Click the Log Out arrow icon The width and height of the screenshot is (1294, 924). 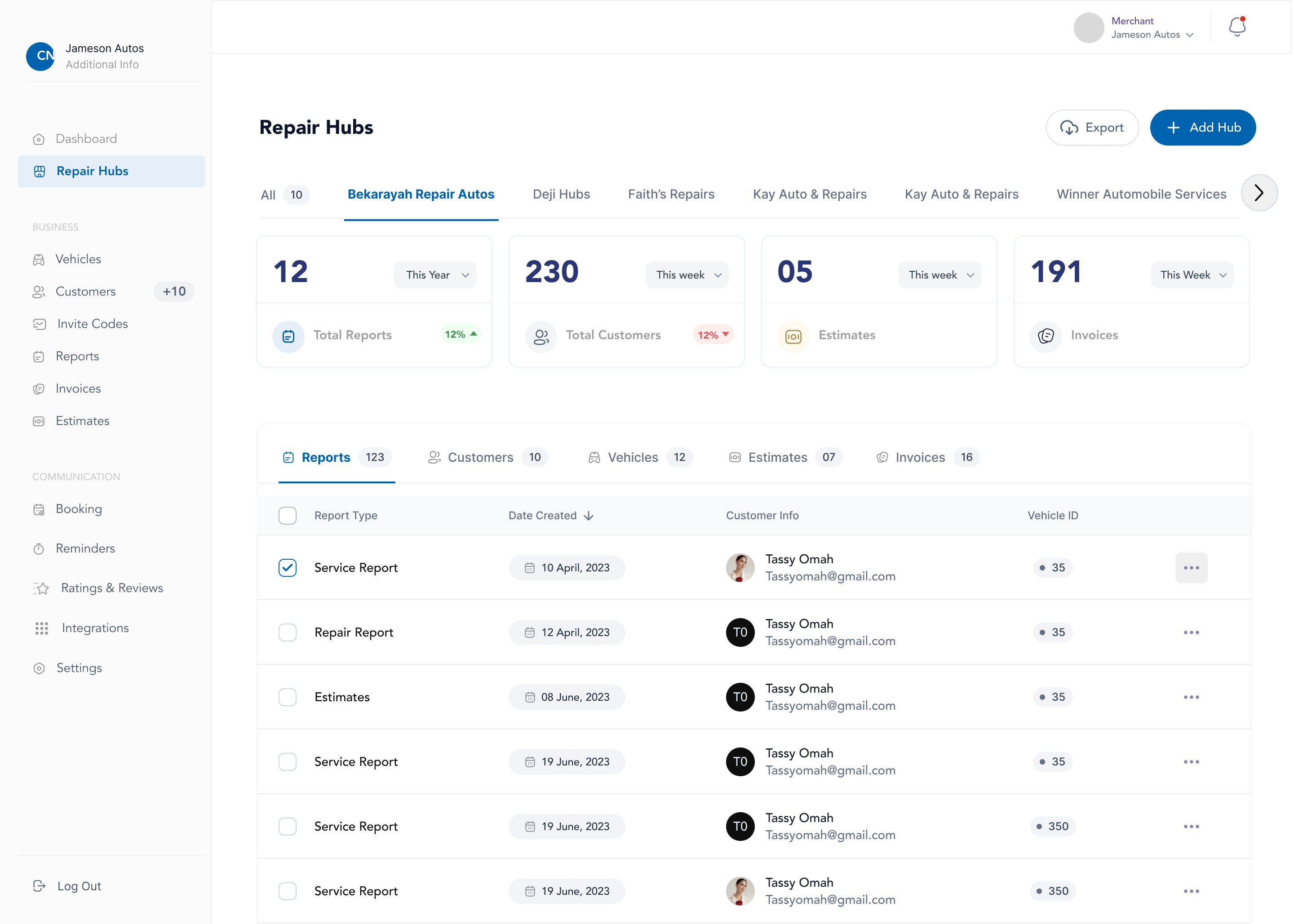point(39,886)
